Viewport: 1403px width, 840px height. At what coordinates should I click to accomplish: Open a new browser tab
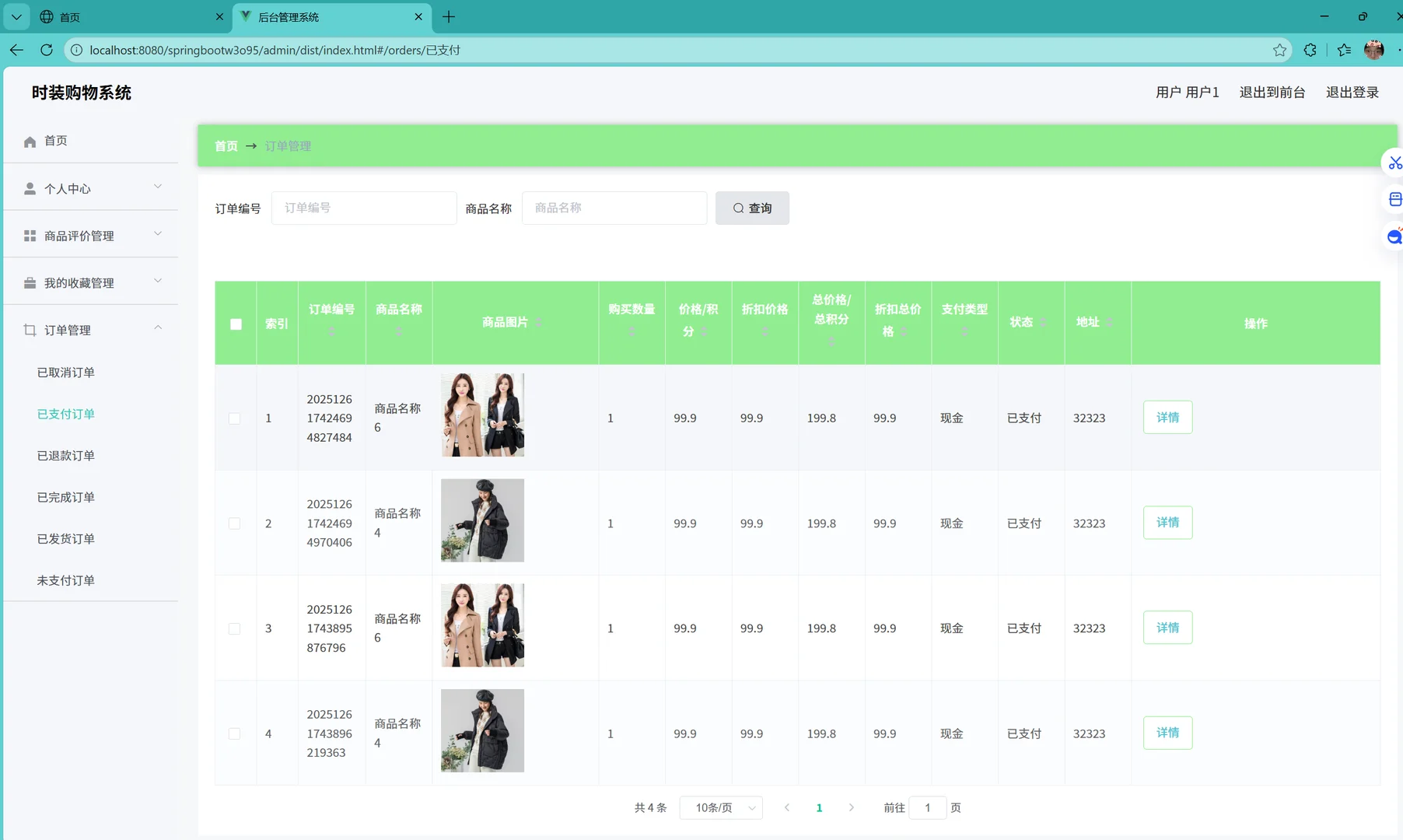(449, 16)
